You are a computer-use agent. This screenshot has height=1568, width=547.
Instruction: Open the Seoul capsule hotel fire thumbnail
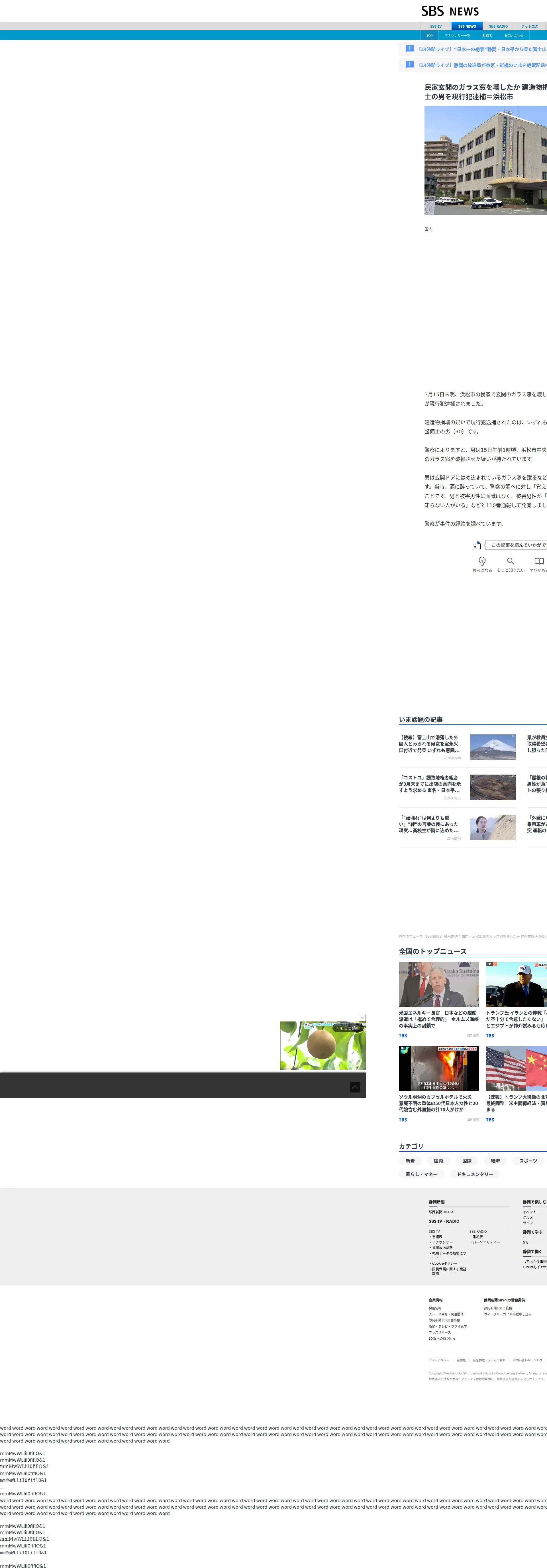tap(439, 1068)
